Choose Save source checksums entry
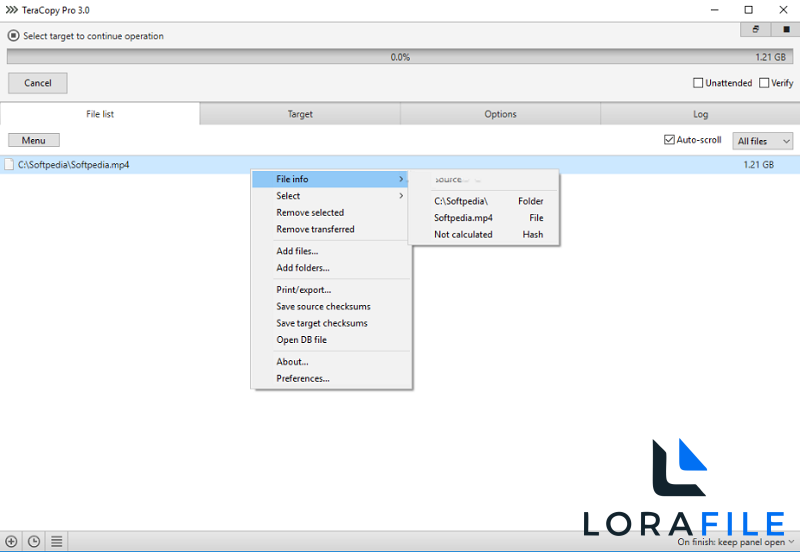 pos(332,307)
